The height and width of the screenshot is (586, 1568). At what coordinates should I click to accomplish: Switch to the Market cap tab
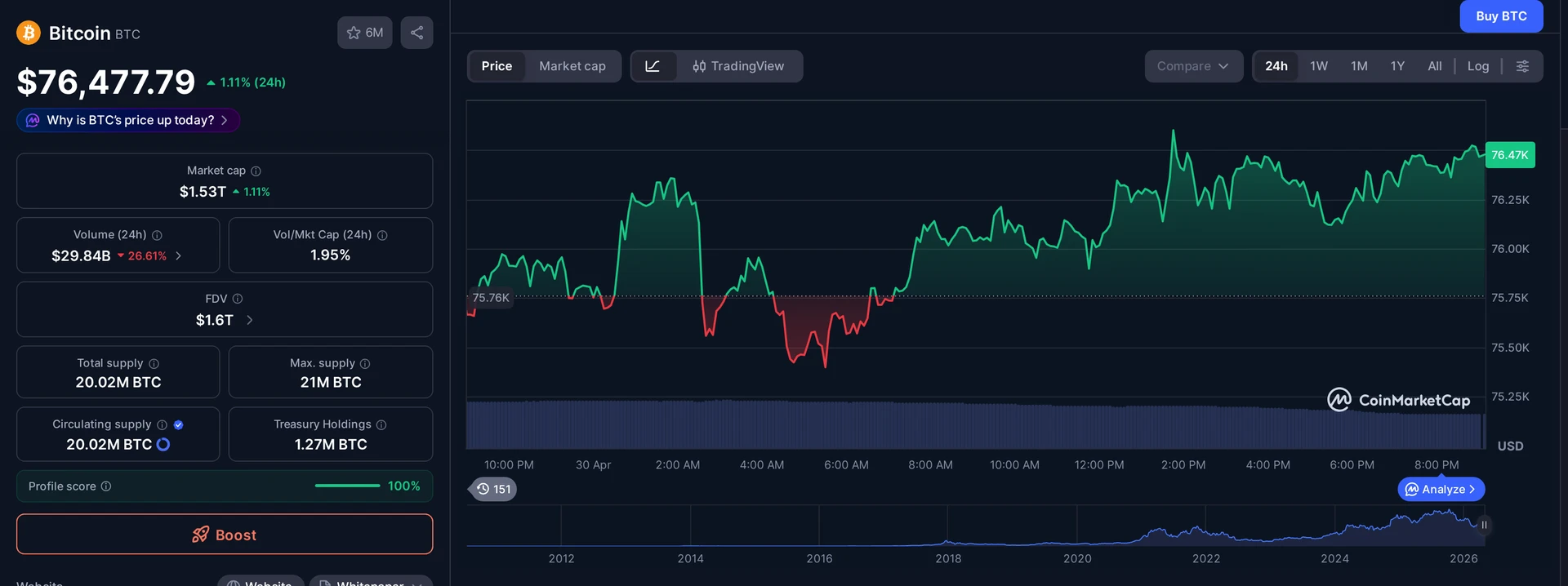[x=572, y=66]
